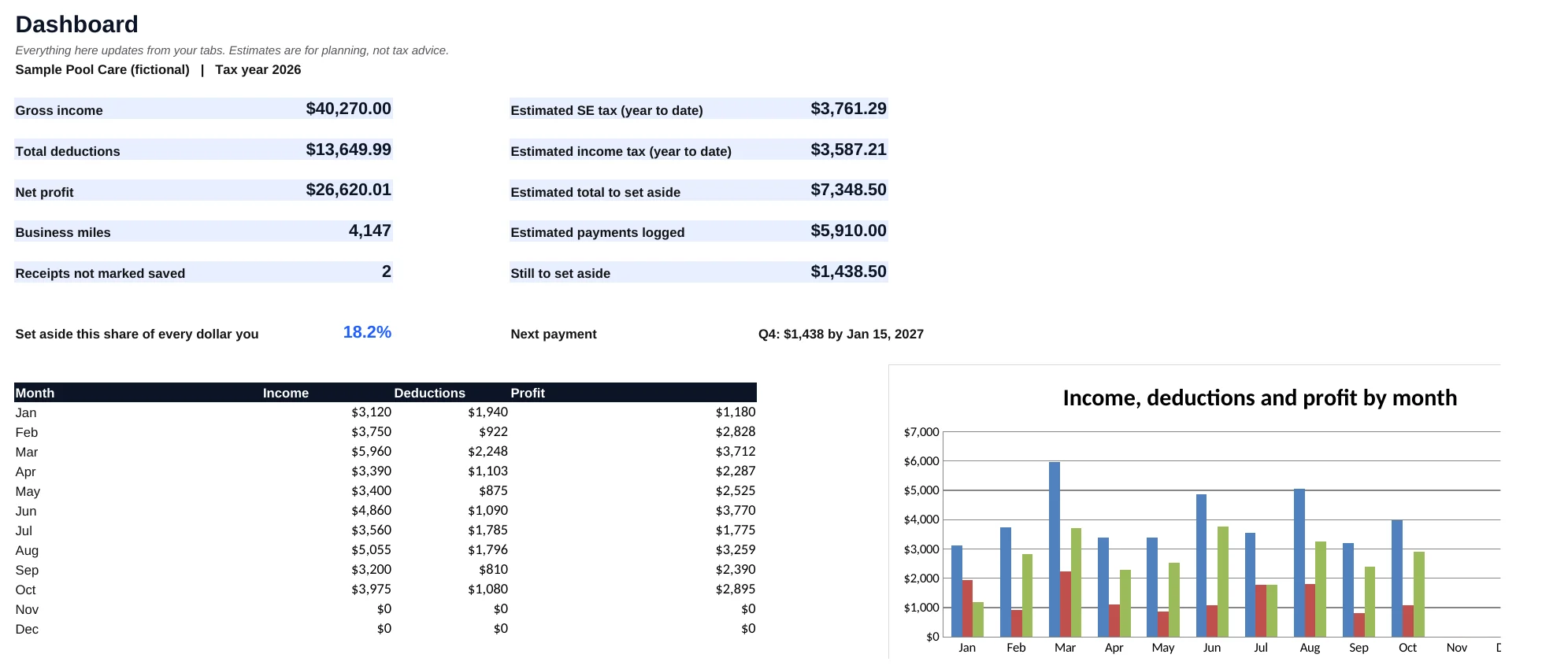Select the Still to set aside $1,438.50
Viewport: 1568px width, 669px height.
point(848,272)
